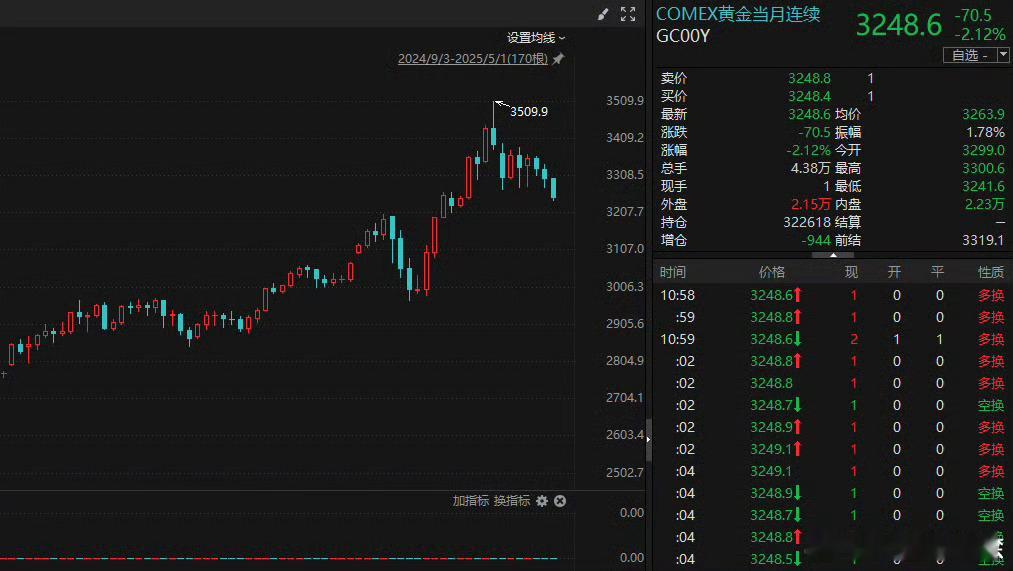Screen dimensions: 1013x571
Task: Close the indicator panel with X icon
Action: click(x=560, y=501)
